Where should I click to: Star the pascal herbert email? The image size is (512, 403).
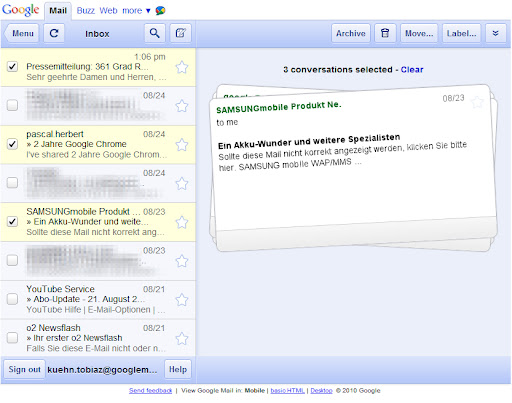tap(182, 145)
